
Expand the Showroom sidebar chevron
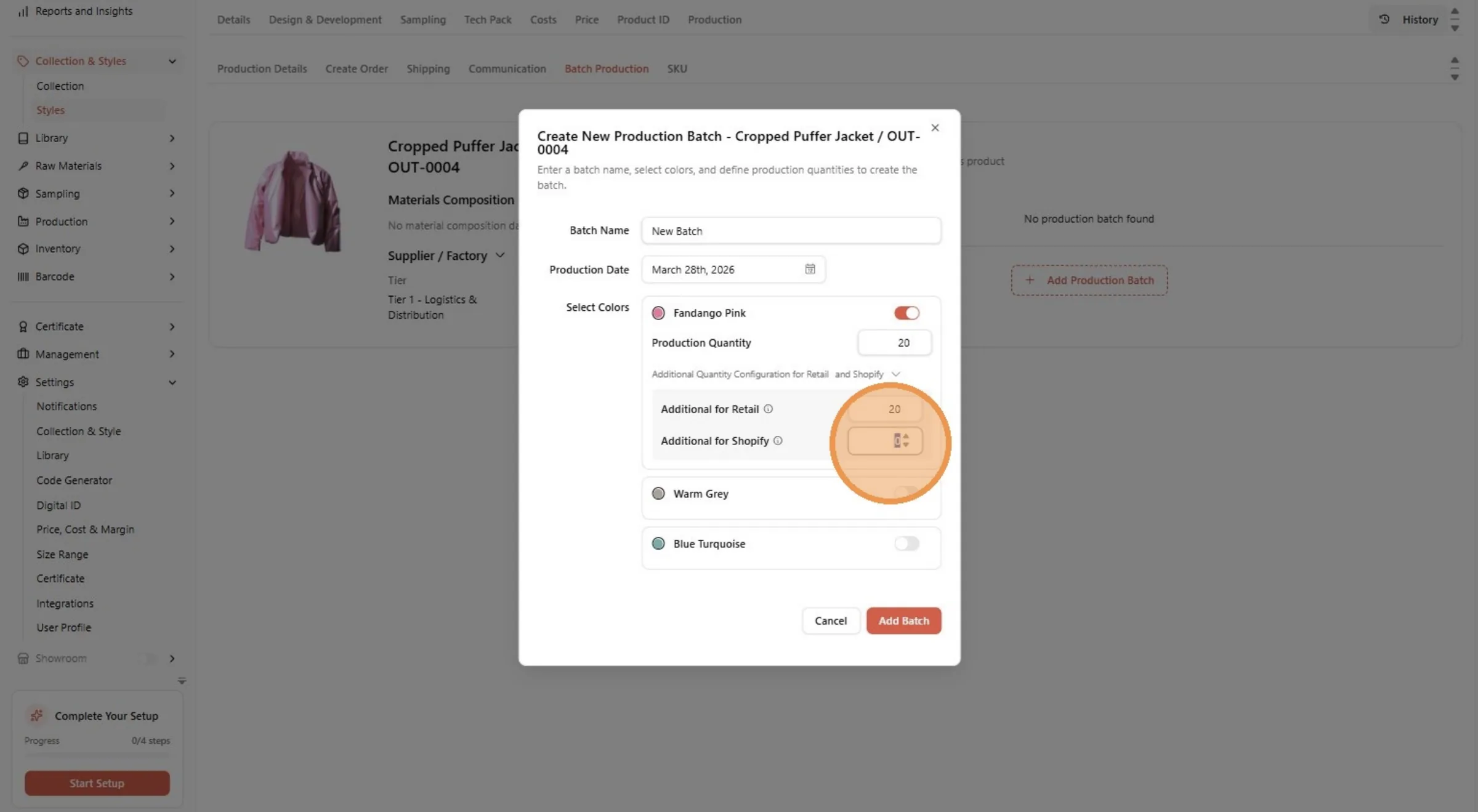click(x=172, y=658)
